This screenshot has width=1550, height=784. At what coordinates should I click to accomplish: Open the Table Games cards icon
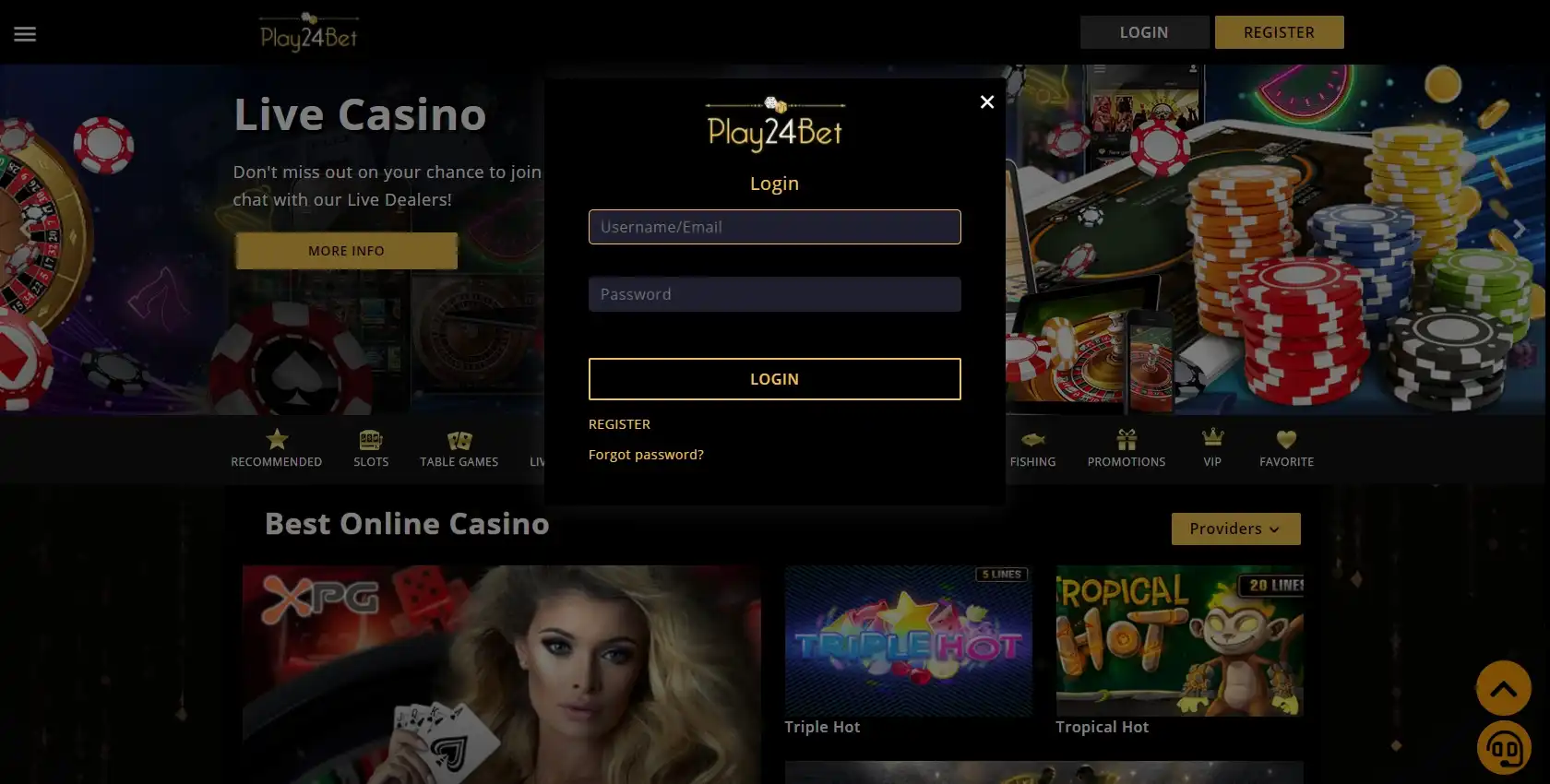(459, 440)
